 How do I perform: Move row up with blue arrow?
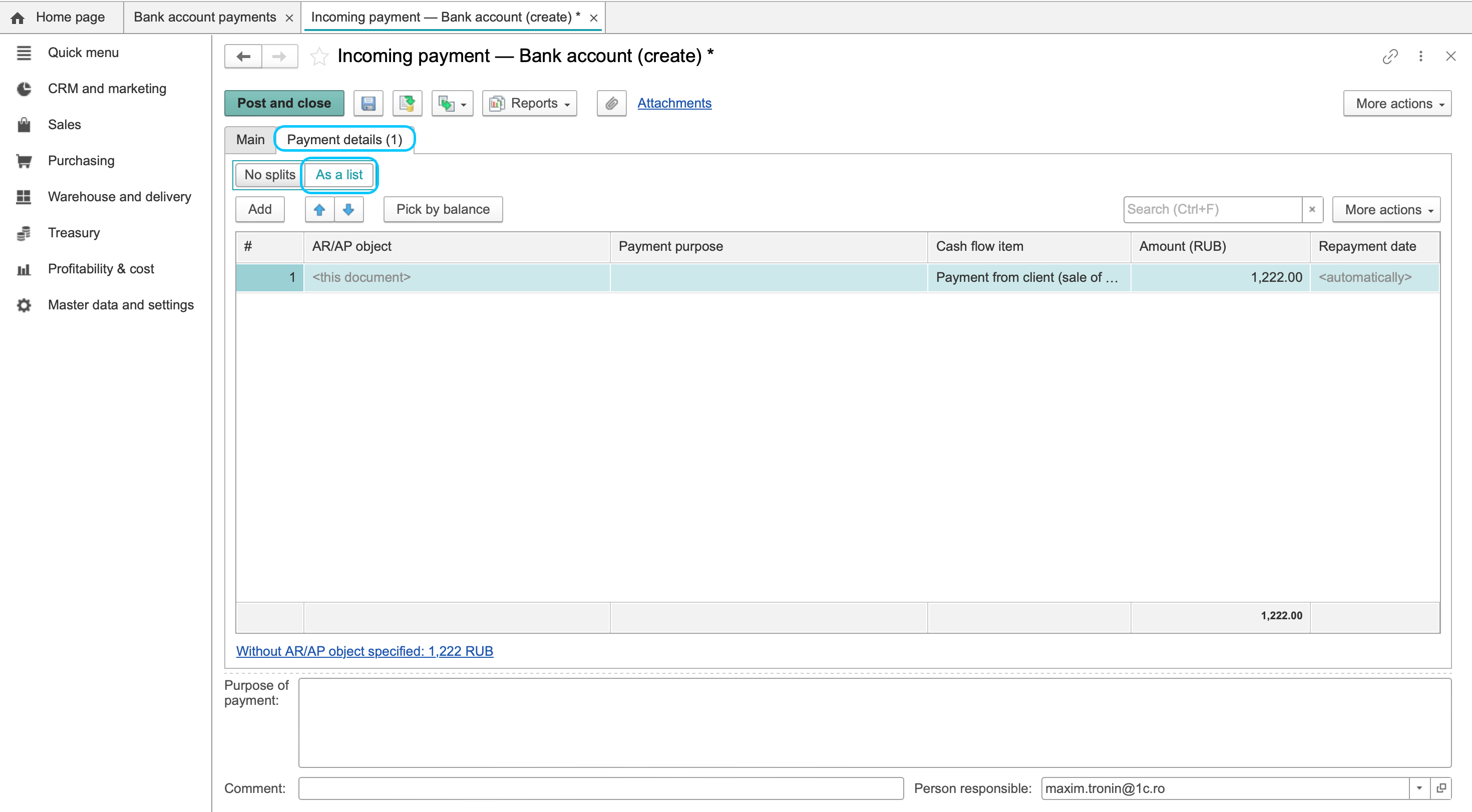pos(319,210)
